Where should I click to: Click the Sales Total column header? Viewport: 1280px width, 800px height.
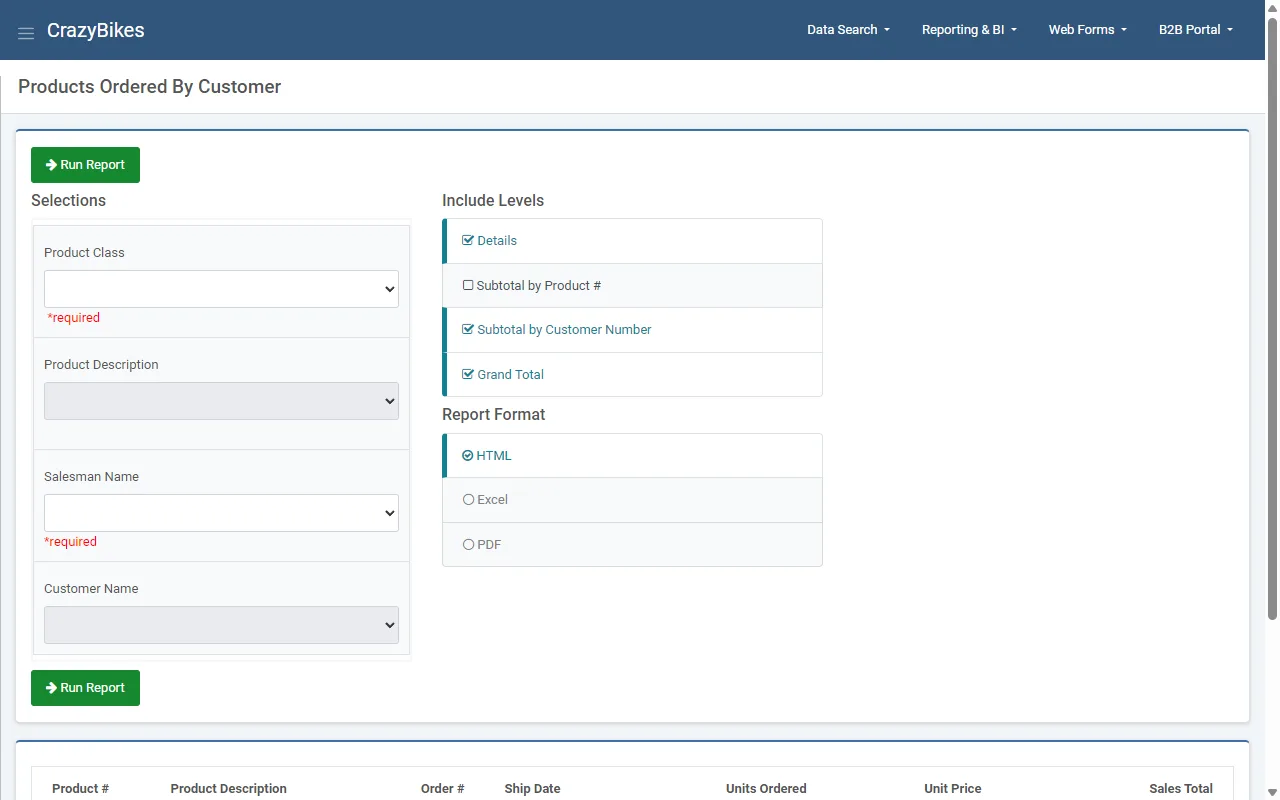[x=1181, y=789]
